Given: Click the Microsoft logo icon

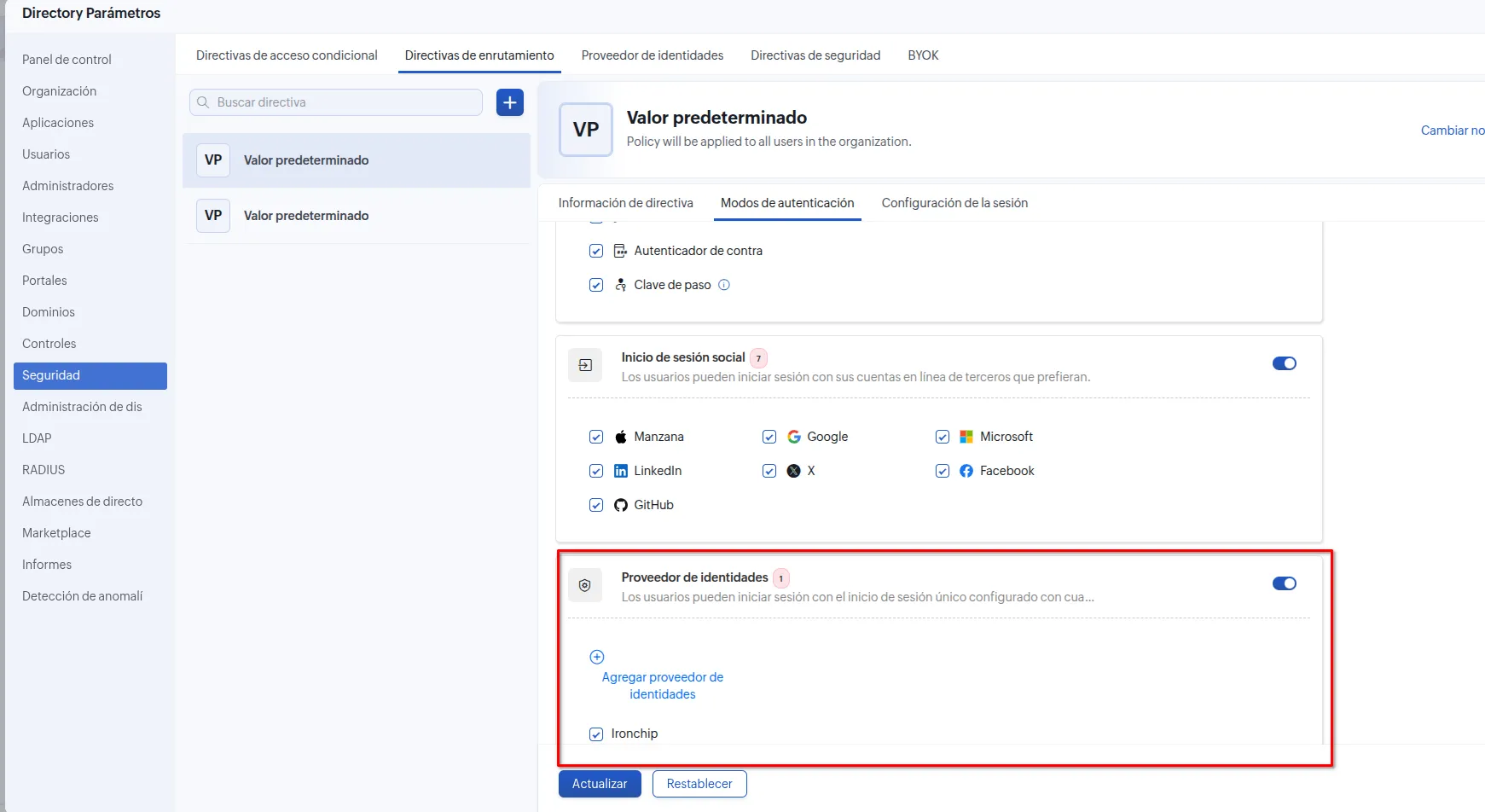Looking at the screenshot, I should click(x=966, y=437).
